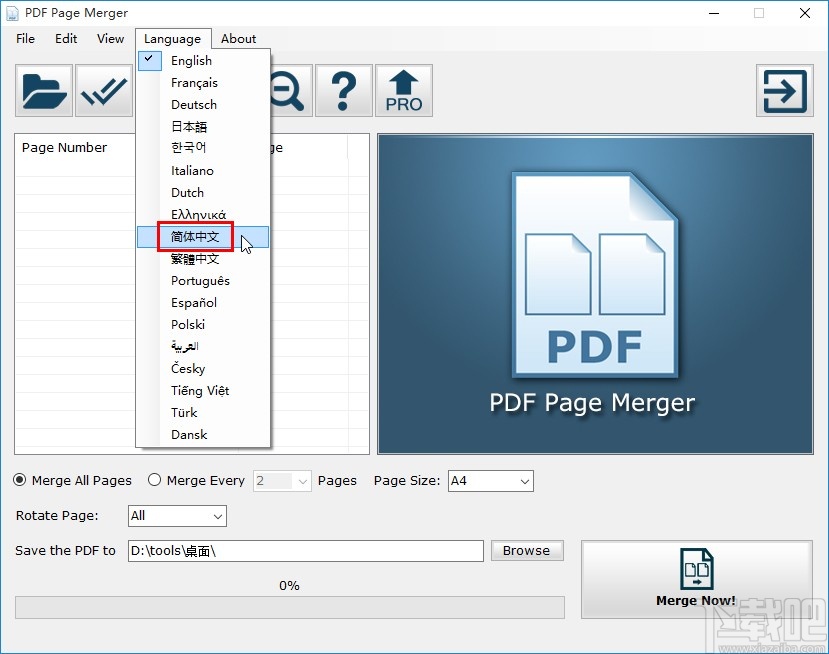Click the Browse button
This screenshot has height=654, width=829.
(x=527, y=550)
